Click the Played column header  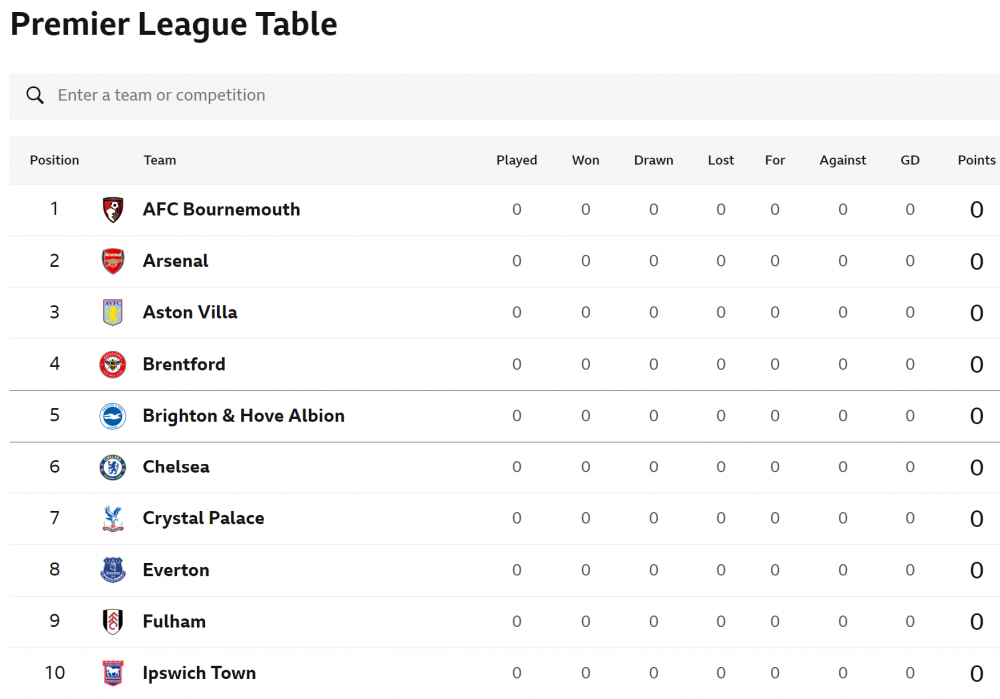pyautogui.click(x=517, y=160)
